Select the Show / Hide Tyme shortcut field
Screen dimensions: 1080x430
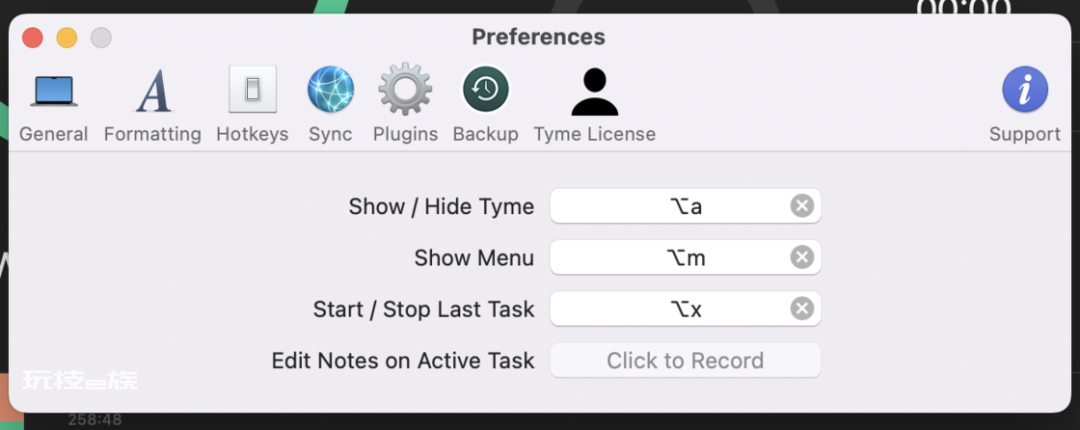[685, 205]
